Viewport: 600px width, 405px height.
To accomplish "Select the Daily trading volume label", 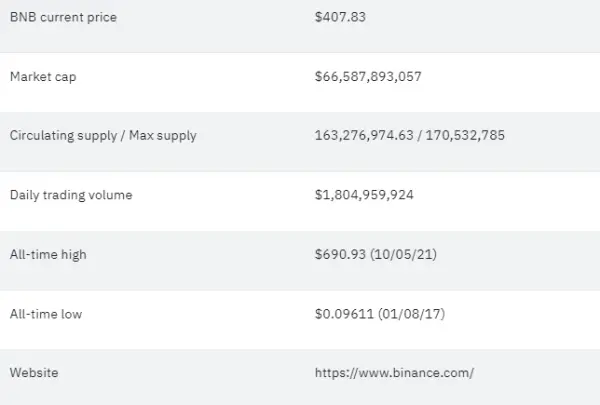I will (71, 195).
